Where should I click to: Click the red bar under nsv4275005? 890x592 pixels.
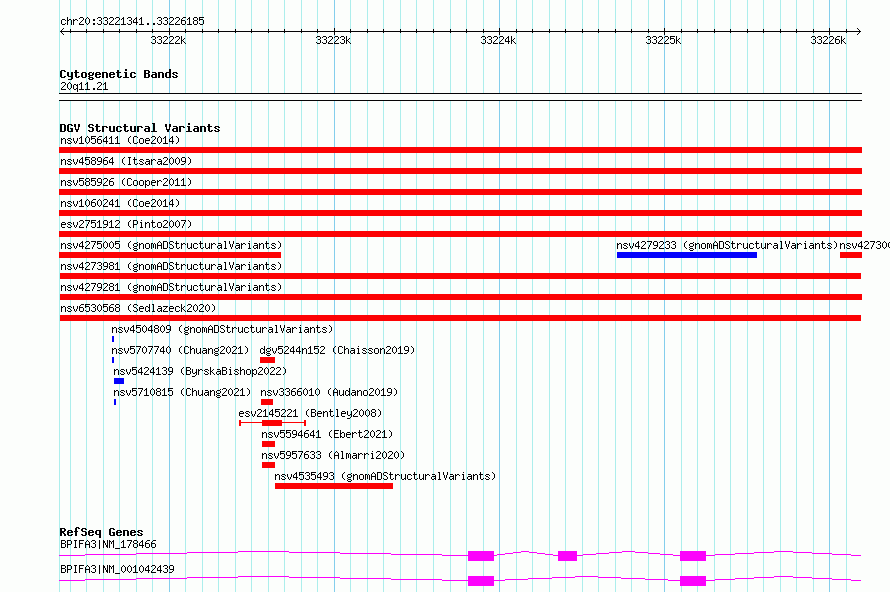170,255
